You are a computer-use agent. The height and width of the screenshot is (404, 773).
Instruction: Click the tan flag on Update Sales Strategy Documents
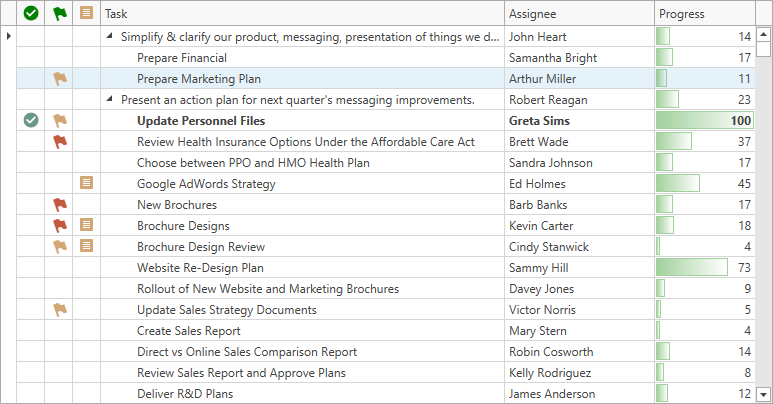pyautogui.click(x=60, y=309)
